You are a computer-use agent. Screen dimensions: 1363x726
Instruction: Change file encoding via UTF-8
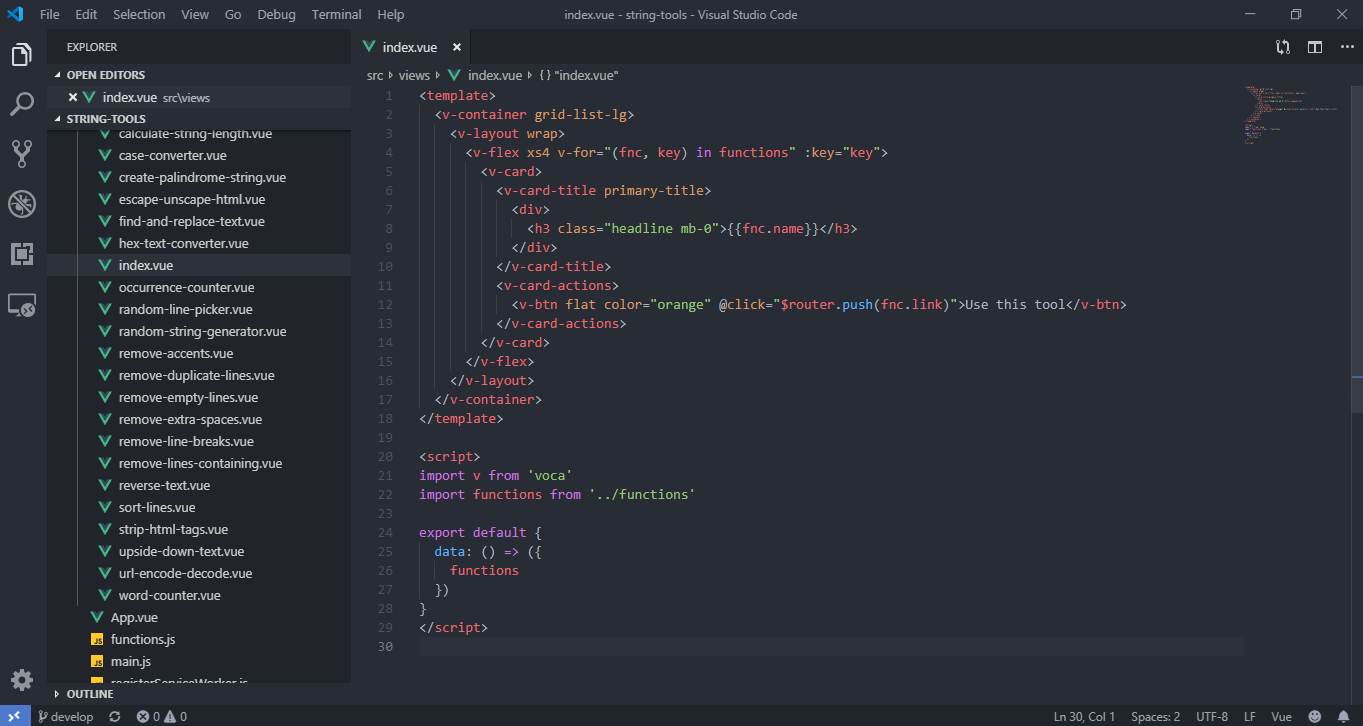coord(1211,716)
